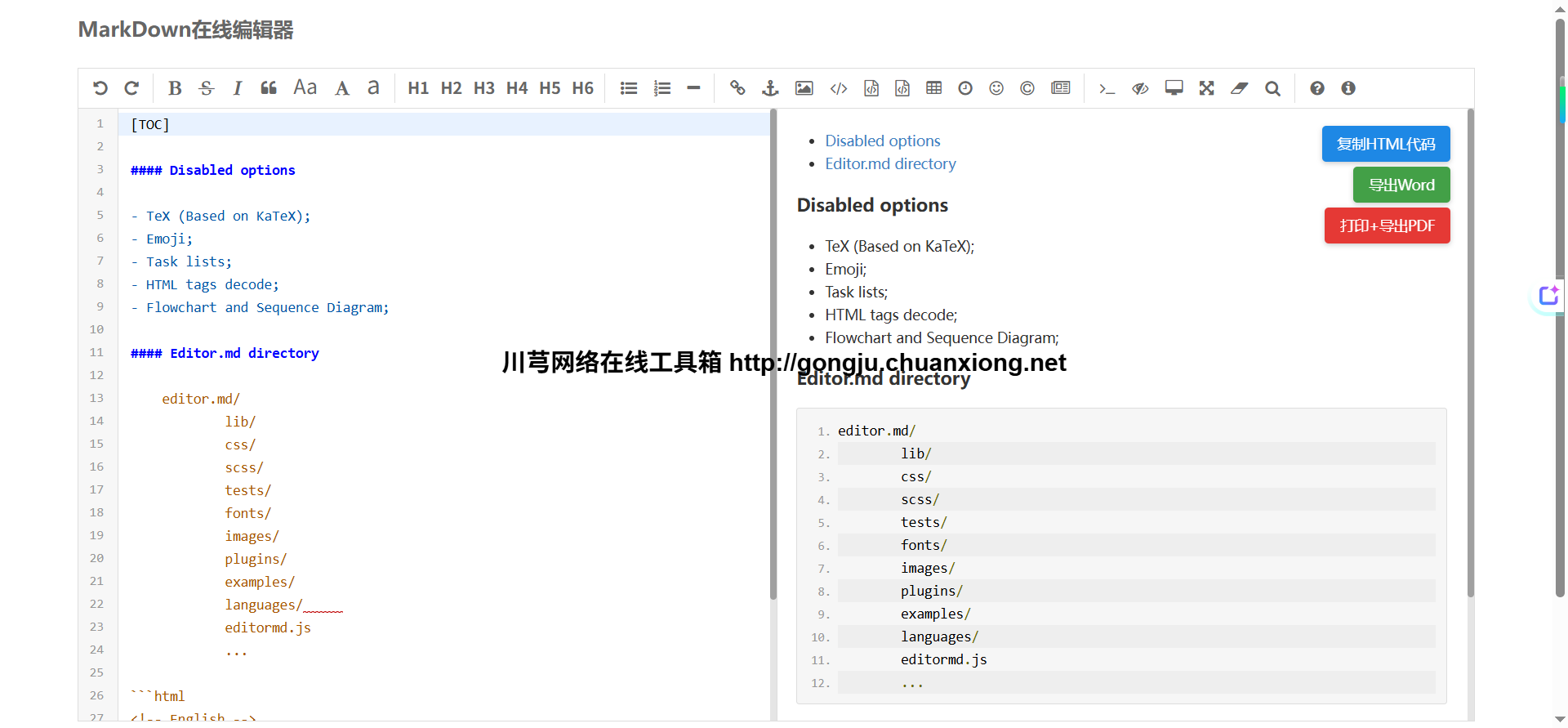The image size is (1568, 728).
Task: Insert the current datetime
Action: (965, 88)
